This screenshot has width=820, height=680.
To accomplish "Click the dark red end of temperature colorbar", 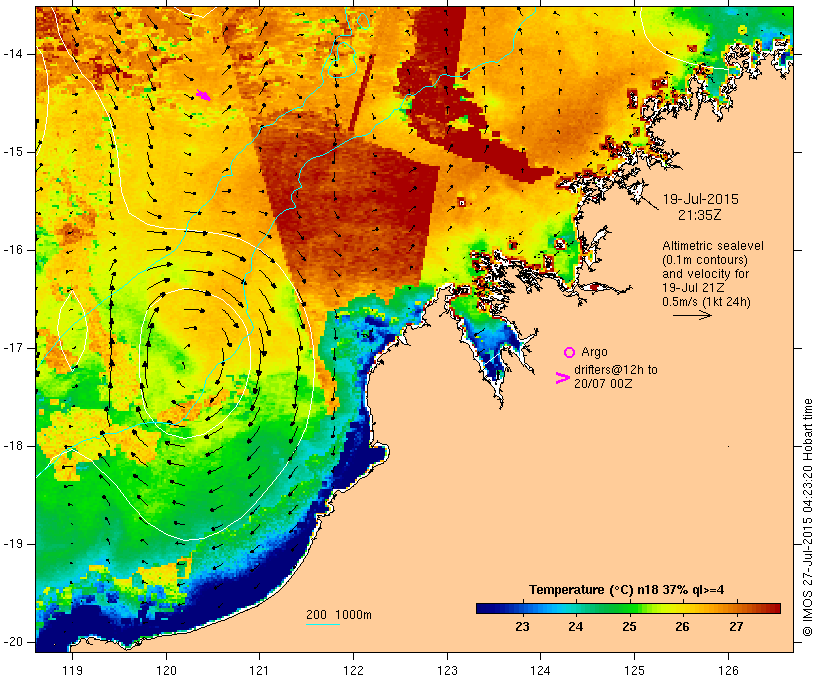I will 773,608.
